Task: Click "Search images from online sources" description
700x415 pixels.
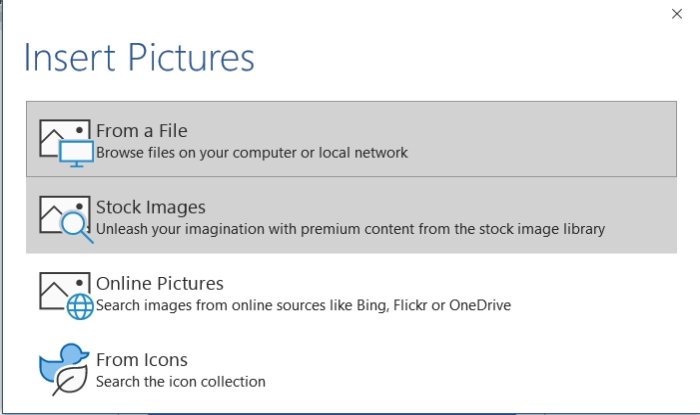Action: pyautogui.click(x=303, y=305)
